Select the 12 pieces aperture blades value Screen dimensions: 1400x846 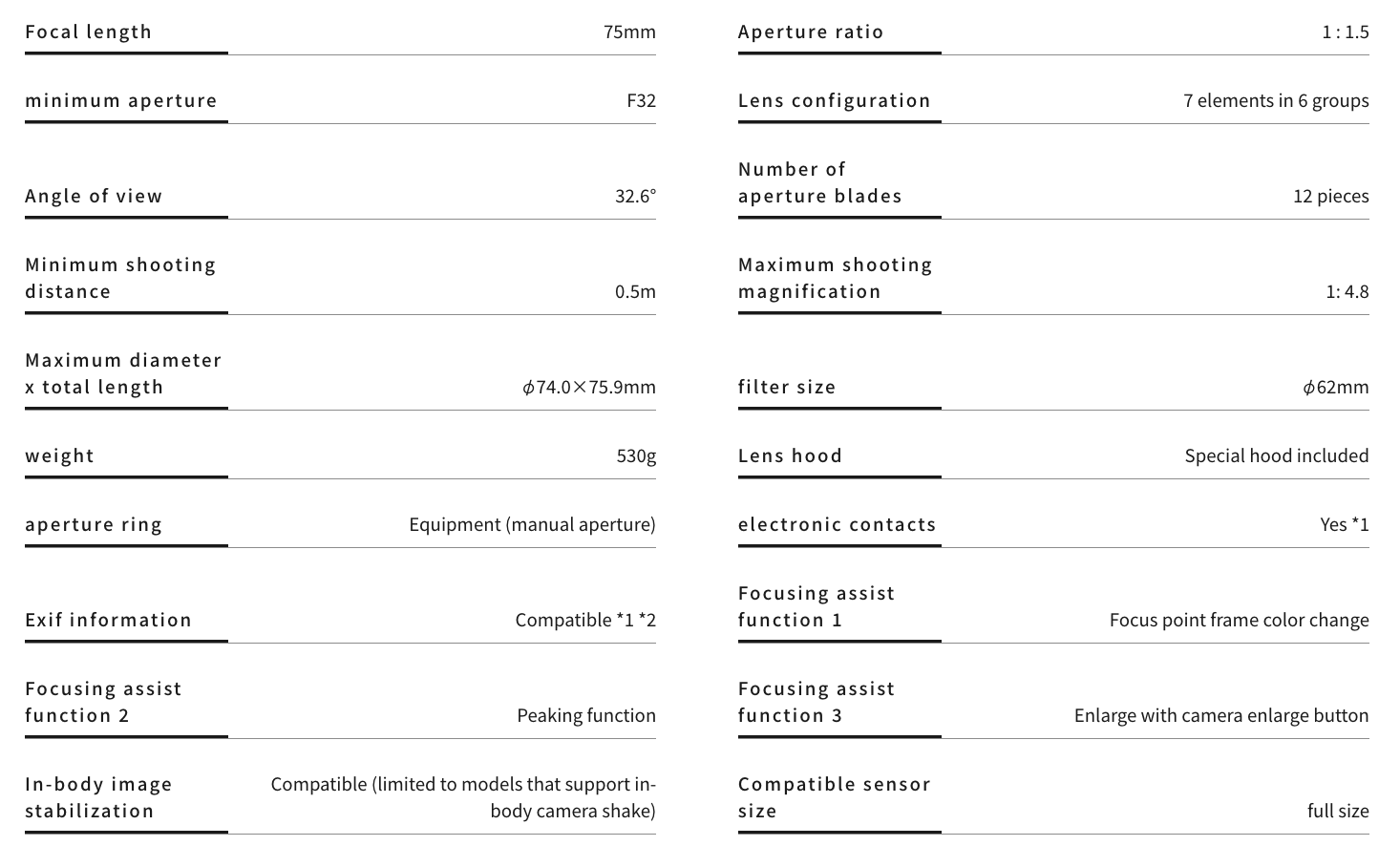tap(1330, 196)
